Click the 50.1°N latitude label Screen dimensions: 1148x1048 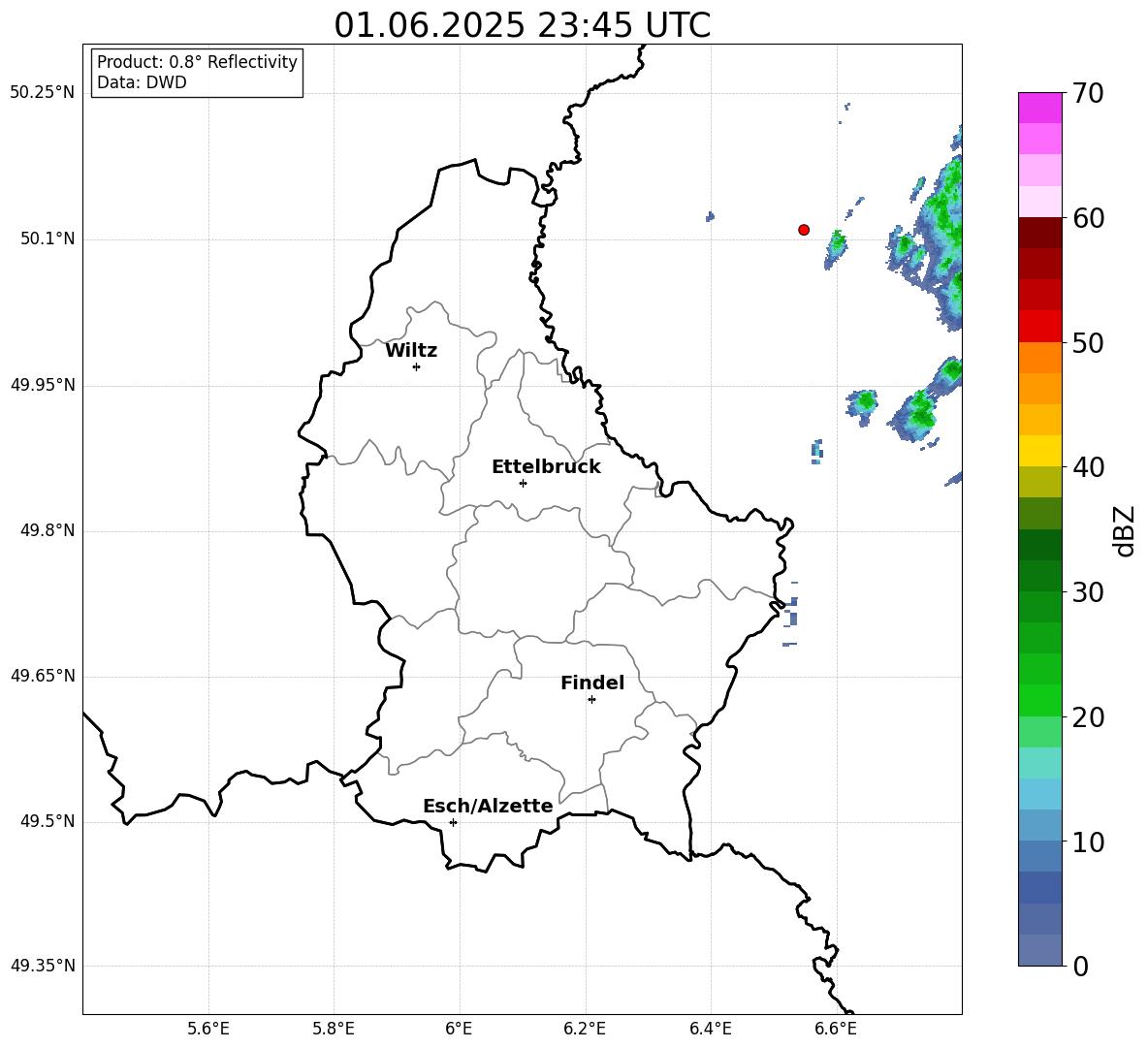point(48,238)
